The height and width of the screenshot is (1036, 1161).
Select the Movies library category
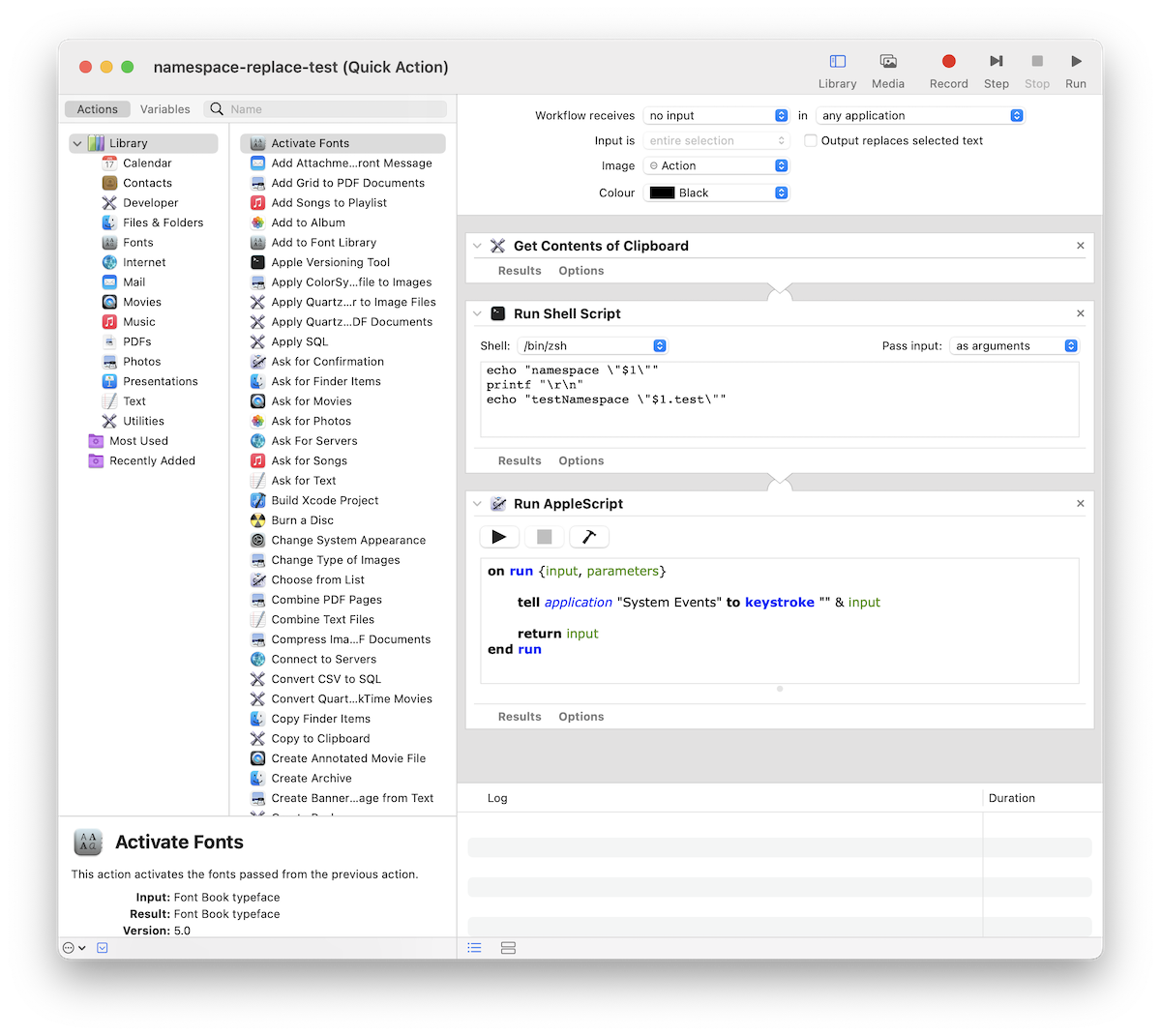(141, 302)
